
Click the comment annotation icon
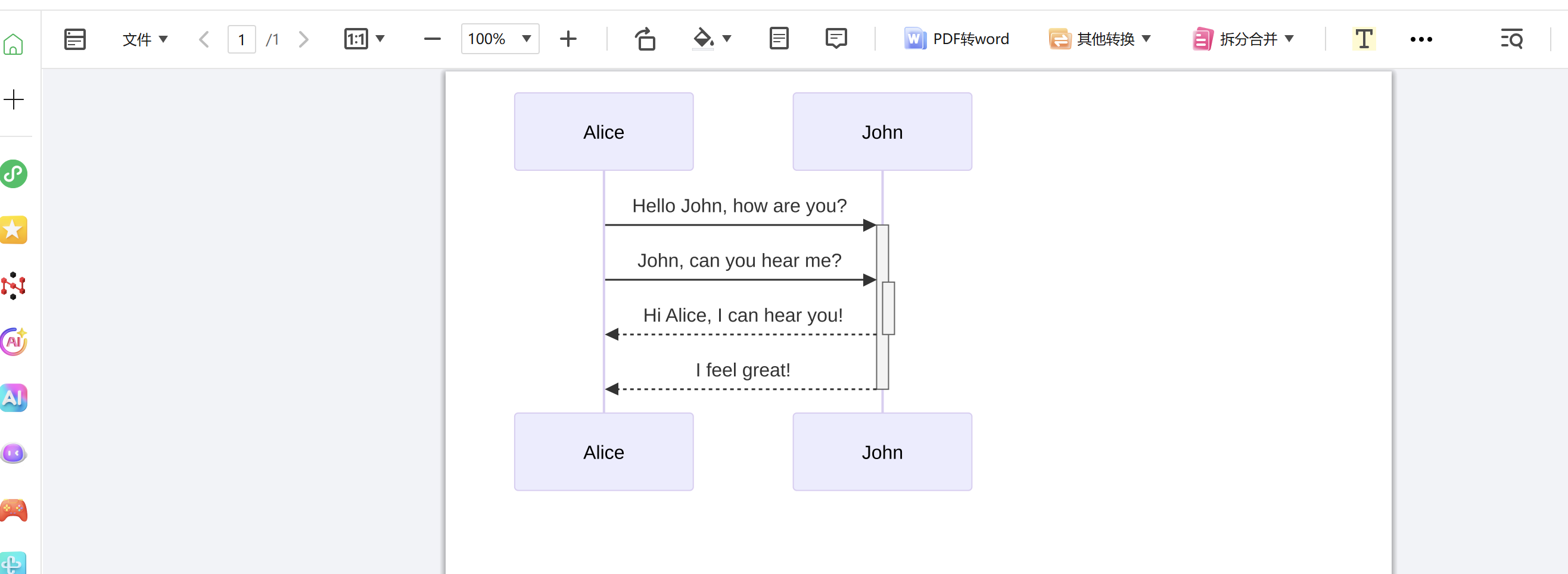(836, 39)
